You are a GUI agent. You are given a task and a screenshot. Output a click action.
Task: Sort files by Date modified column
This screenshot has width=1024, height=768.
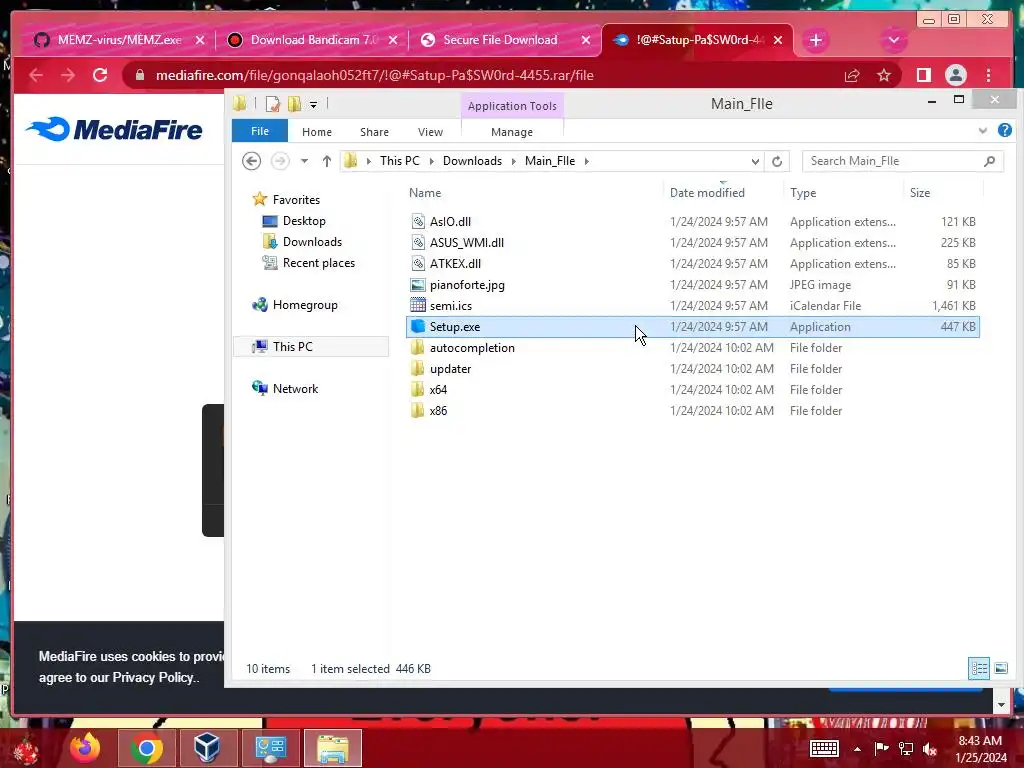(707, 193)
